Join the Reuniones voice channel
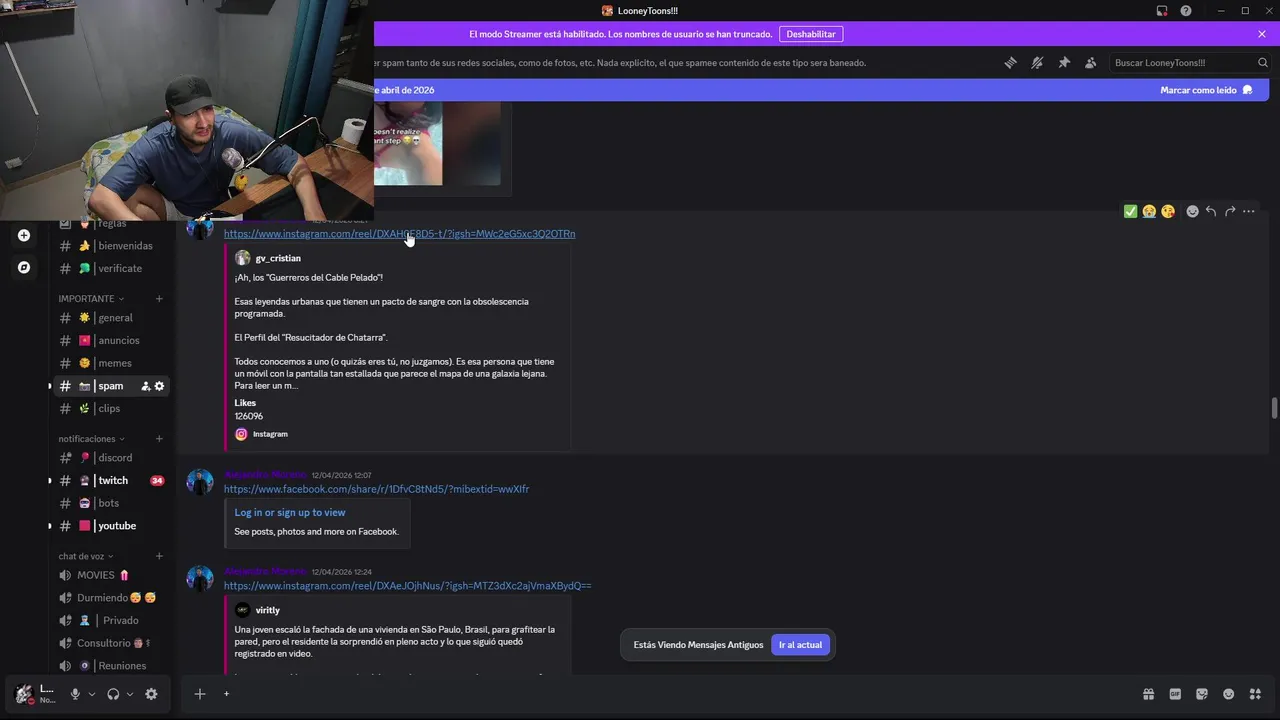 point(110,666)
